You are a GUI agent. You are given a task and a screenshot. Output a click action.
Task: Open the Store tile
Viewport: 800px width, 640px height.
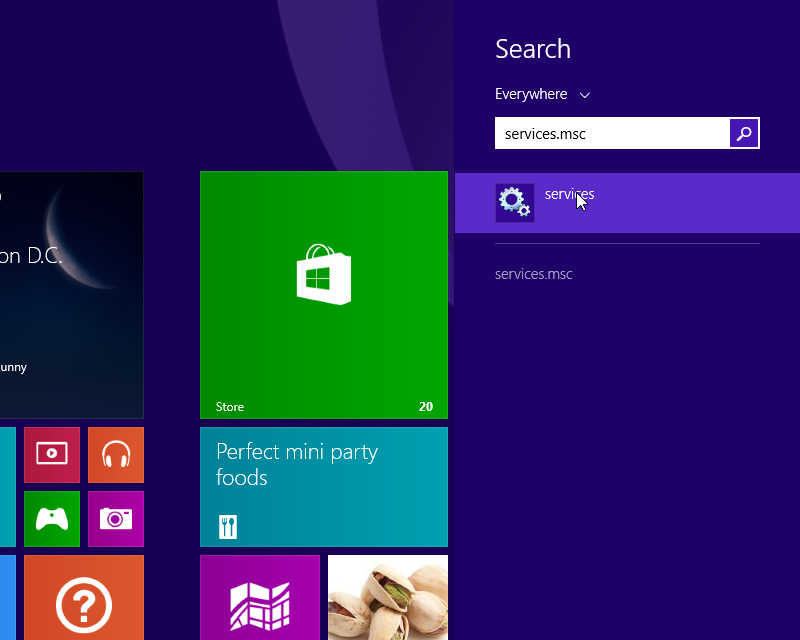click(x=324, y=295)
